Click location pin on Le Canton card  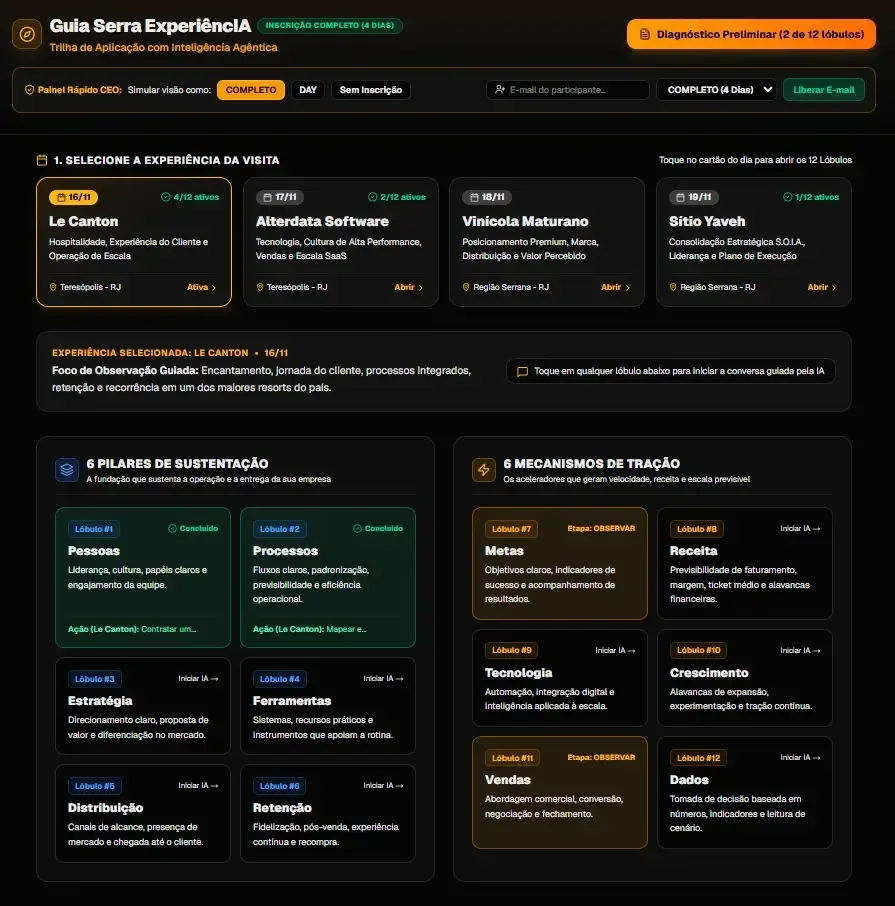pyautogui.click(x=53, y=287)
